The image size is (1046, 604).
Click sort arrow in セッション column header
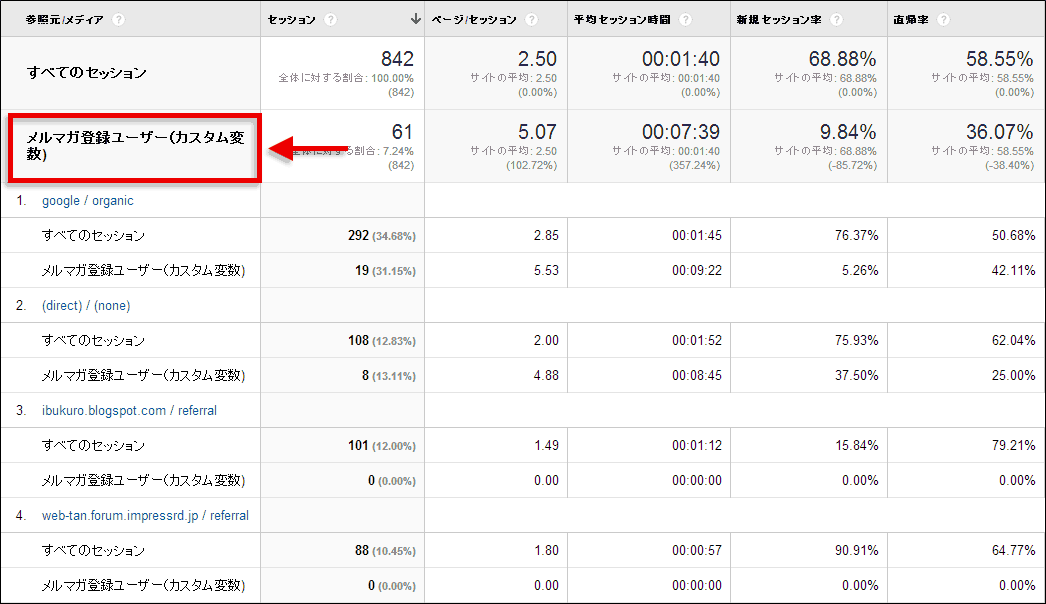pyautogui.click(x=415, y=20)
